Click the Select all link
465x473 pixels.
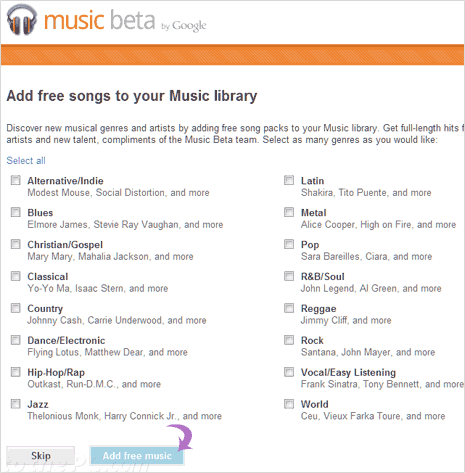coord(26,161)
